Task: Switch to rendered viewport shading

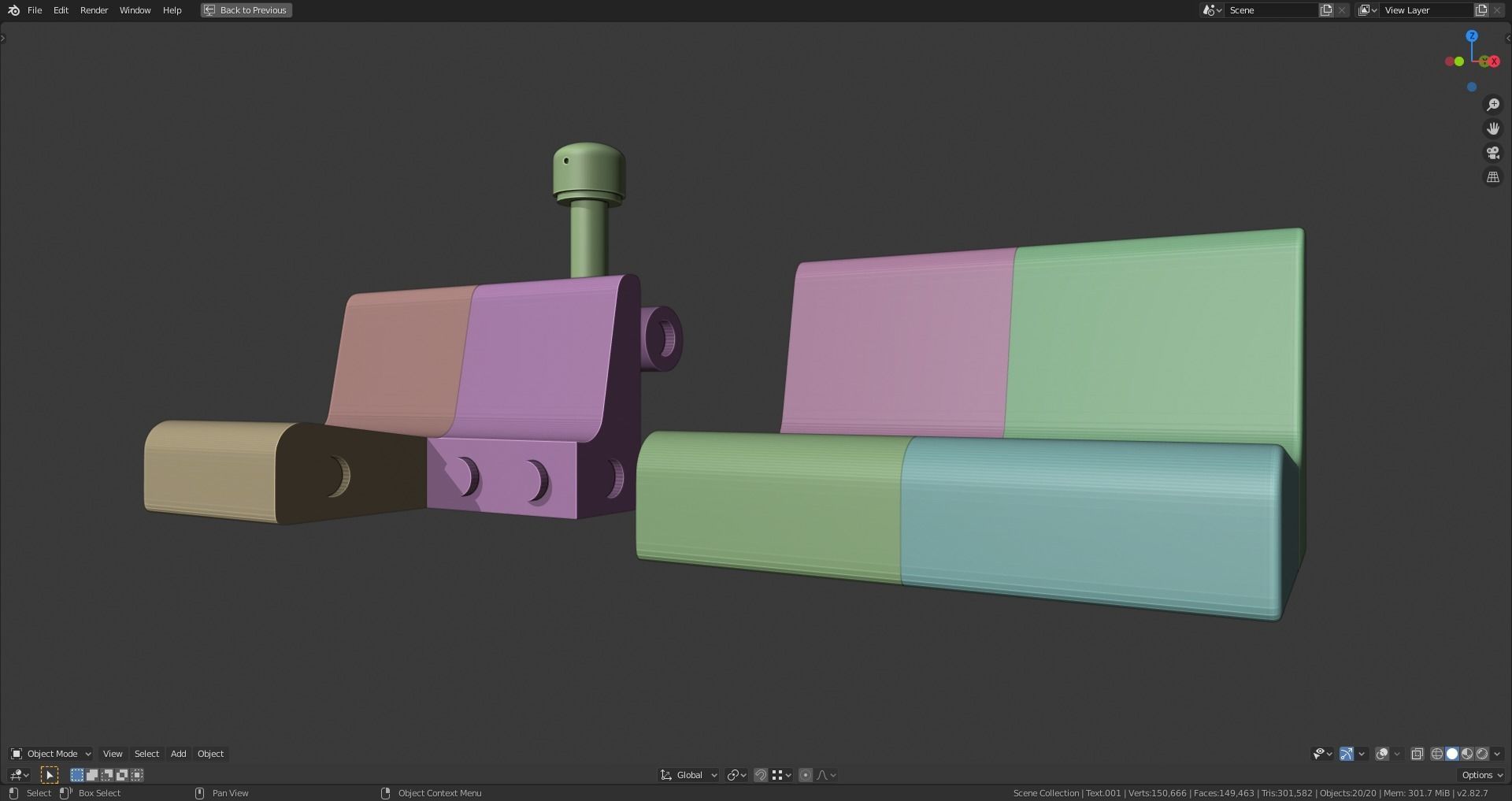Action: 1482,754
